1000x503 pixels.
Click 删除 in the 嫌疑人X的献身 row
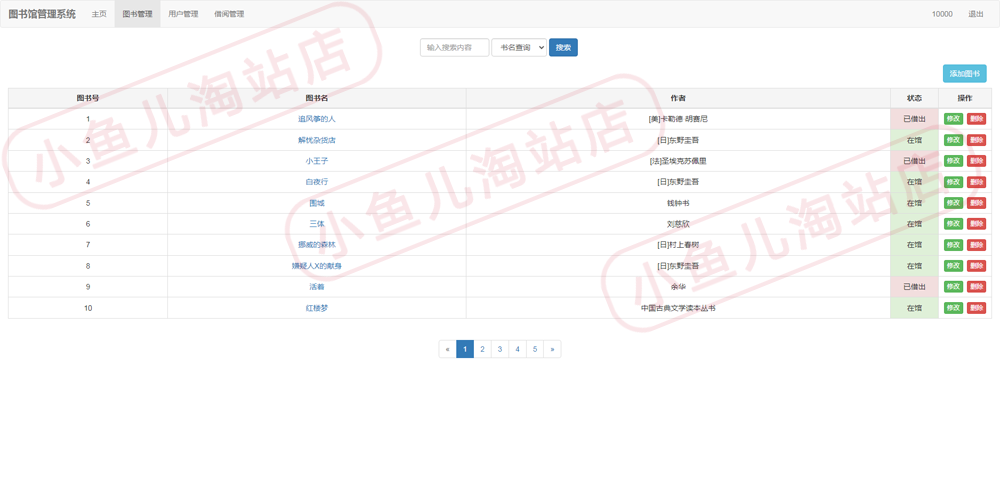pos(976,266)
